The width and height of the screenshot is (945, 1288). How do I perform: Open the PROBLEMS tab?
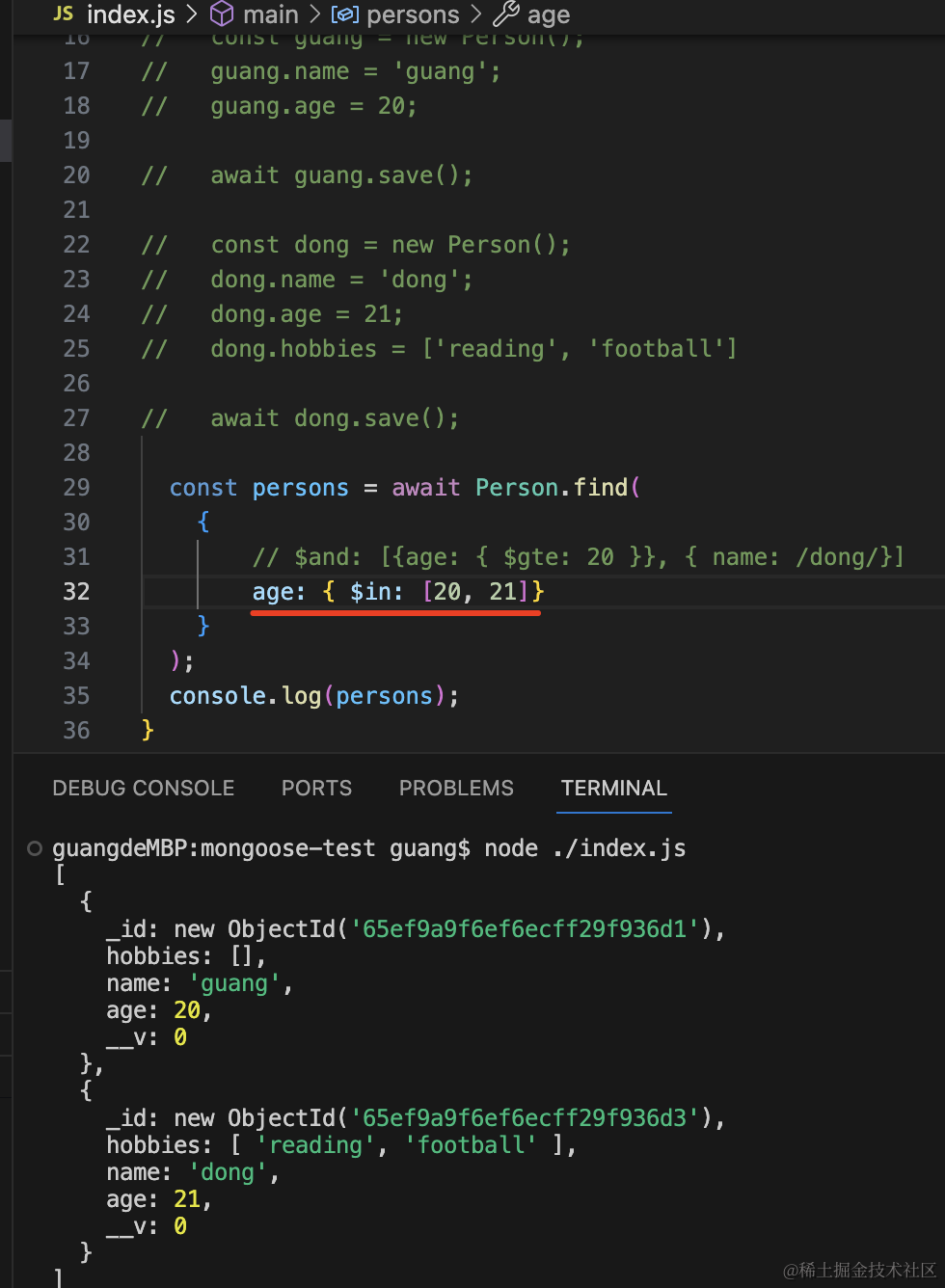pyautogui.click(x=456, y=788)
